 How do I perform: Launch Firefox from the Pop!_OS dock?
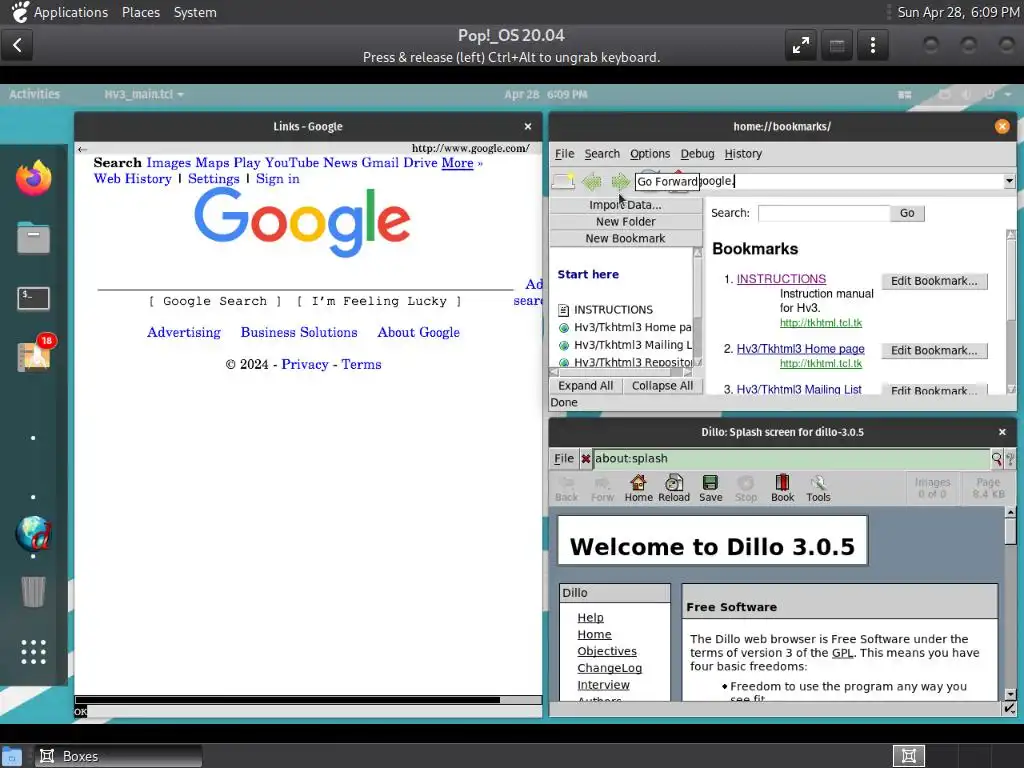pyautogui.click(x=33, y=178)
